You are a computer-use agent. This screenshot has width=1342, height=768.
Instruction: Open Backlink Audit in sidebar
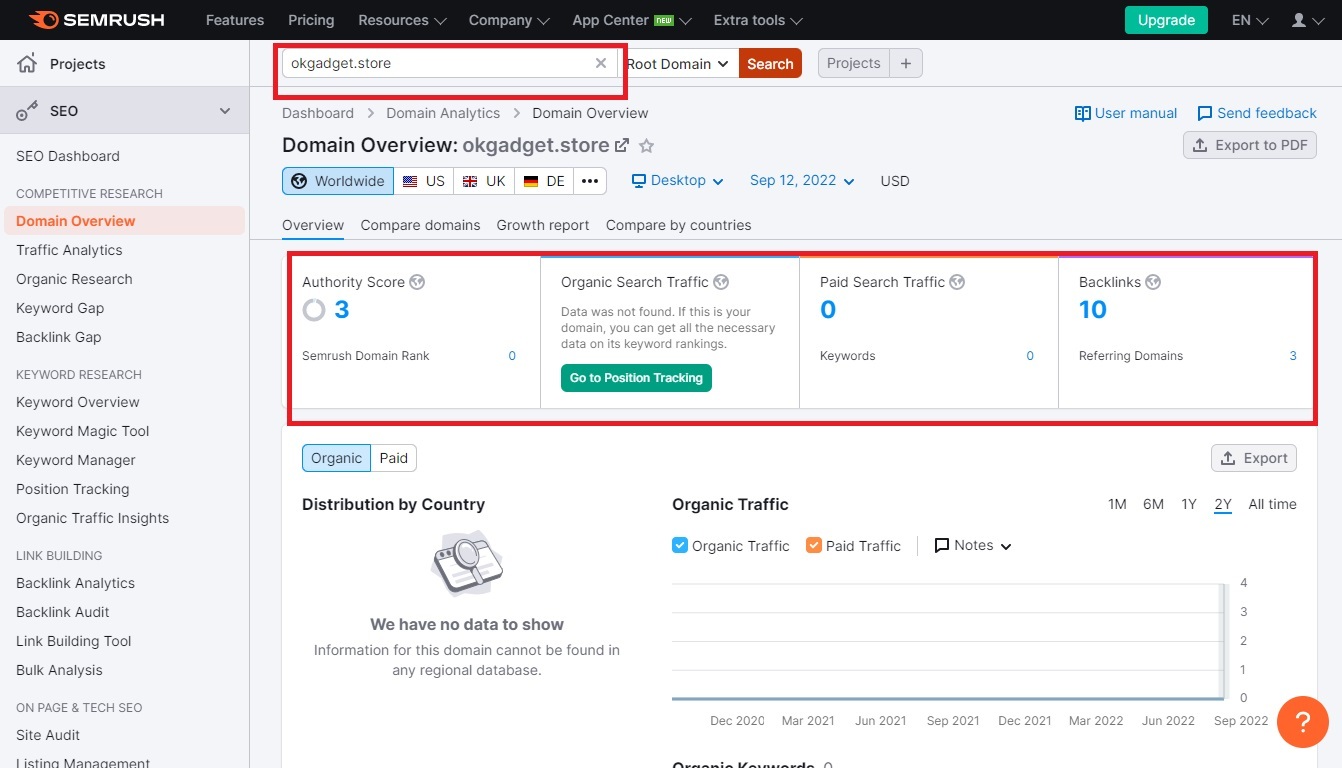tap(63, 612)
